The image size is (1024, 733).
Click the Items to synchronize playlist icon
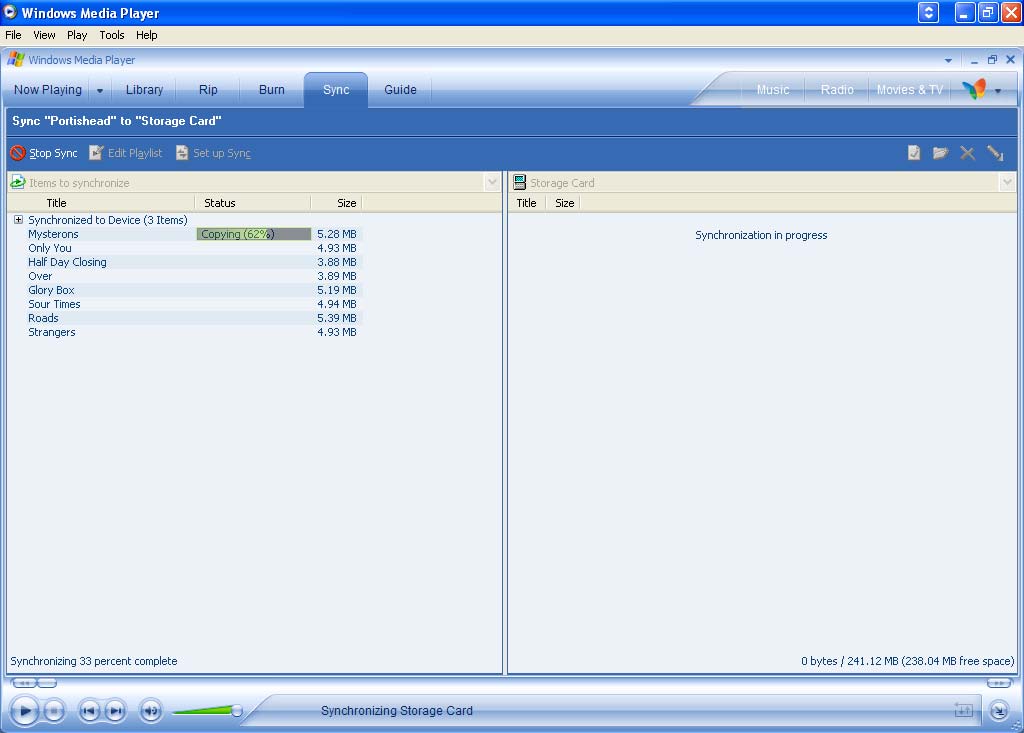pyautogui.click(x=18, y=182)
